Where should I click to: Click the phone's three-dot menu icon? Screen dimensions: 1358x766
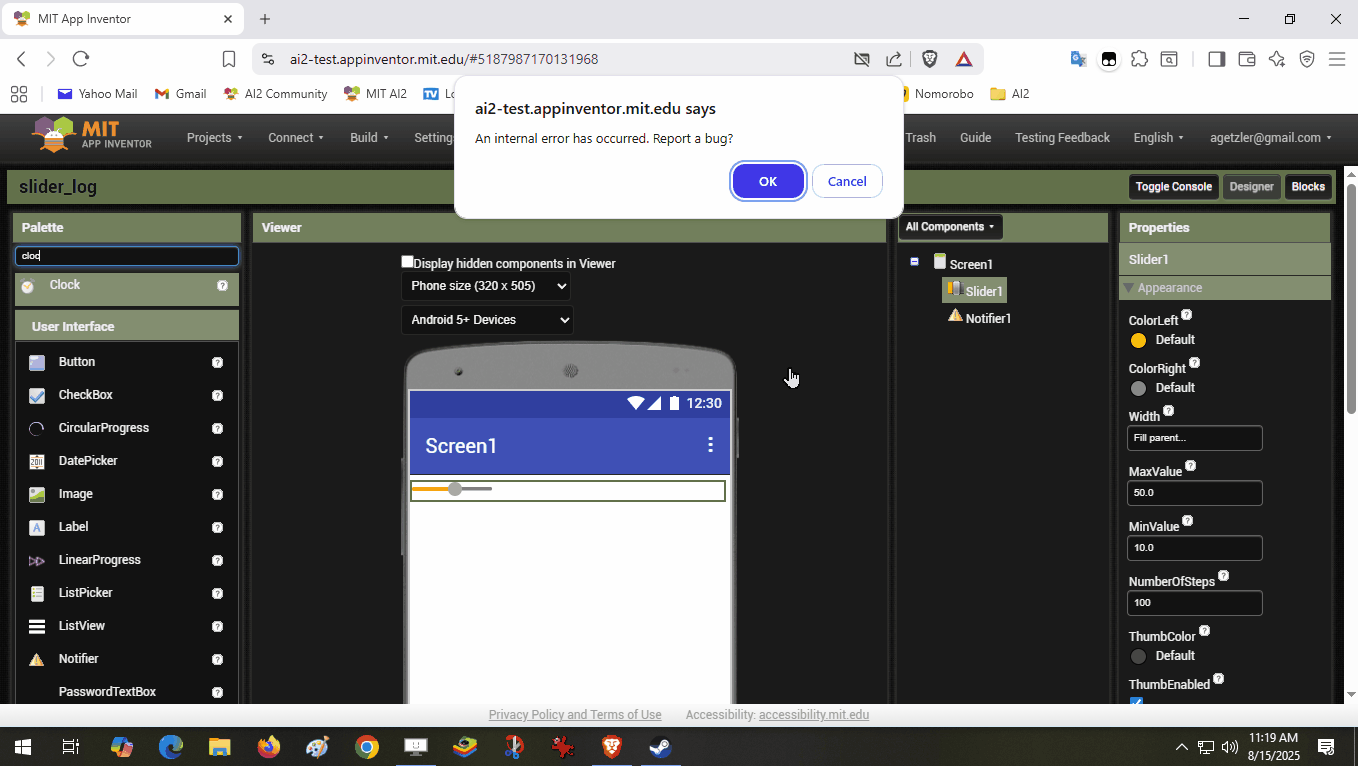(710, 445)
